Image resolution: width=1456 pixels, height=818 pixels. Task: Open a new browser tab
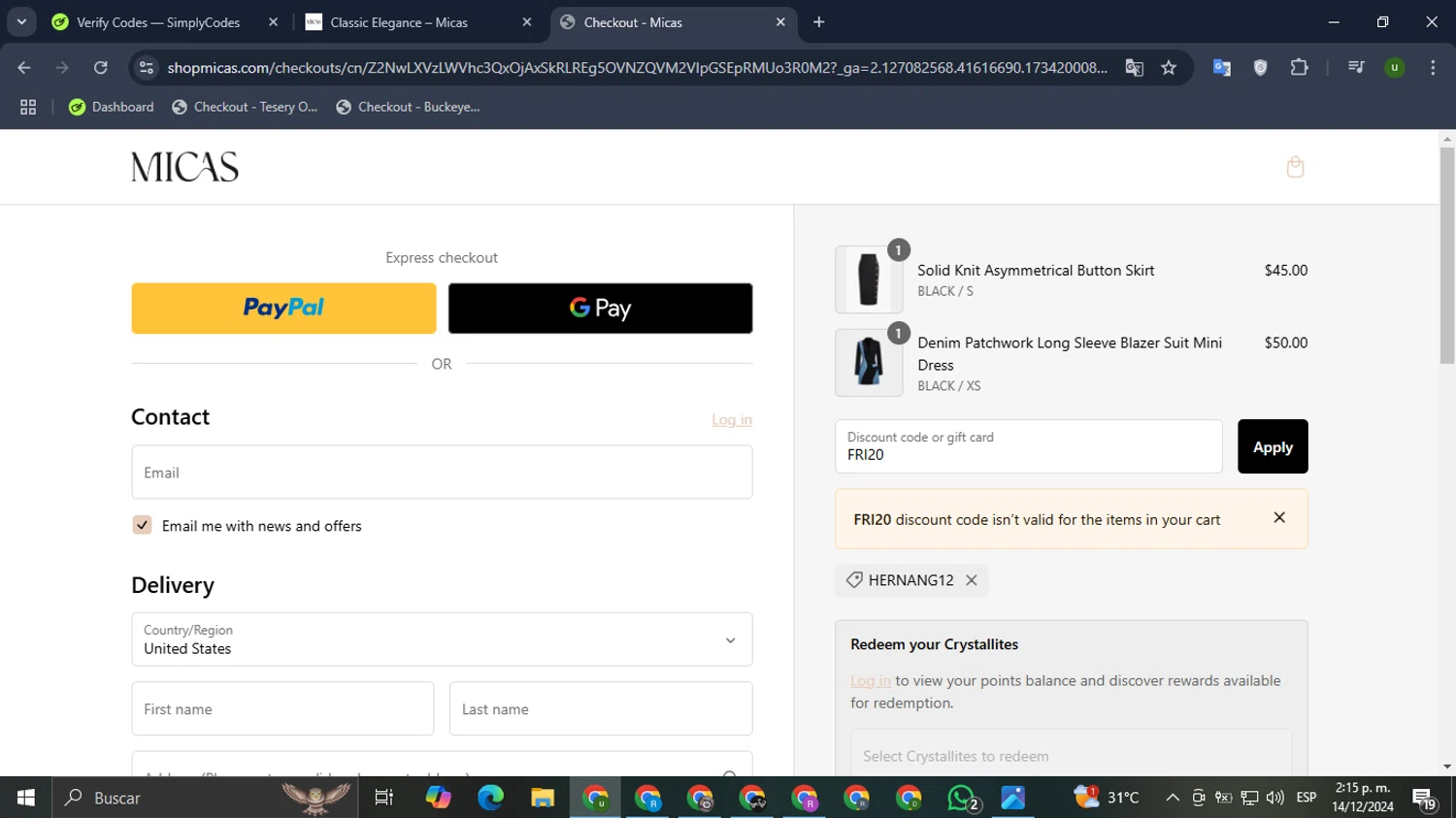click(819, 22)
